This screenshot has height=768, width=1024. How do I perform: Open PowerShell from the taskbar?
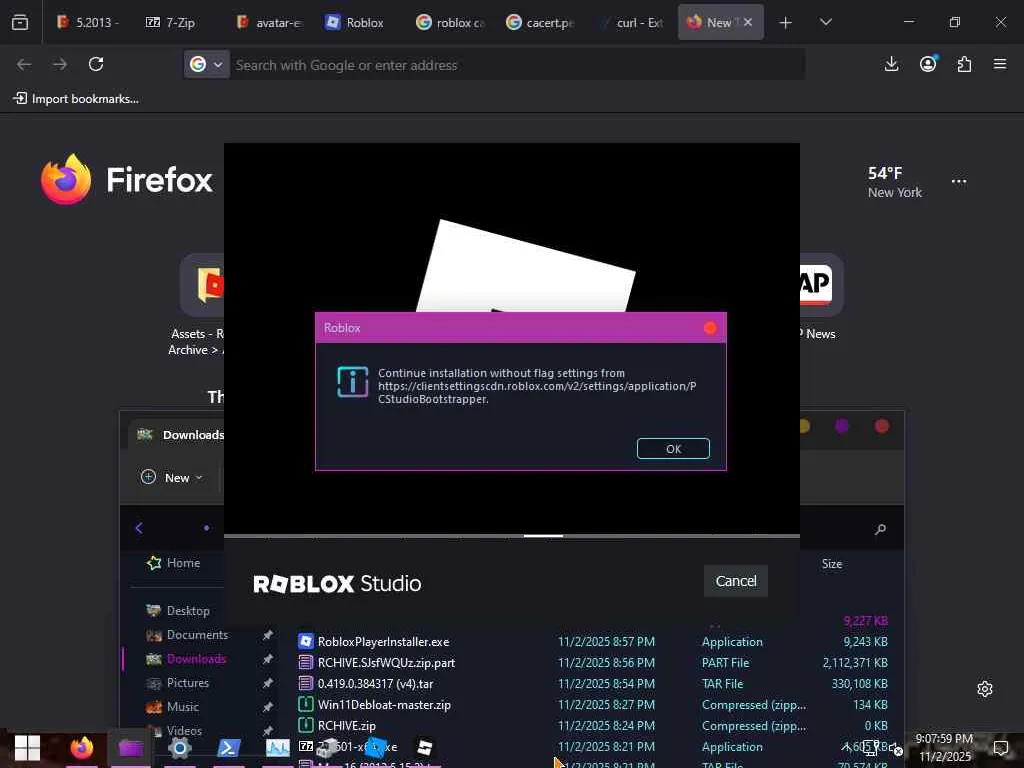coord(229,748)
